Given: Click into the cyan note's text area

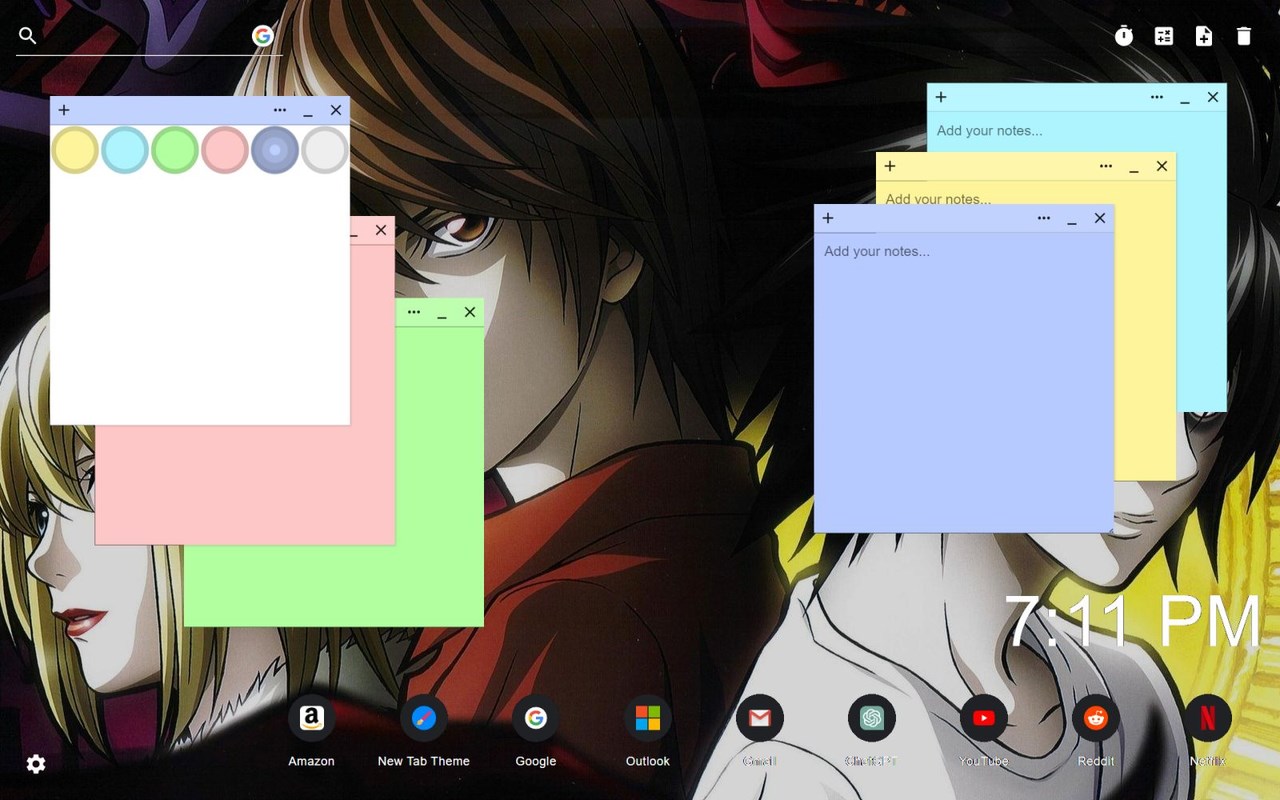Looking at the screenshot, I should pos(1077,131).
